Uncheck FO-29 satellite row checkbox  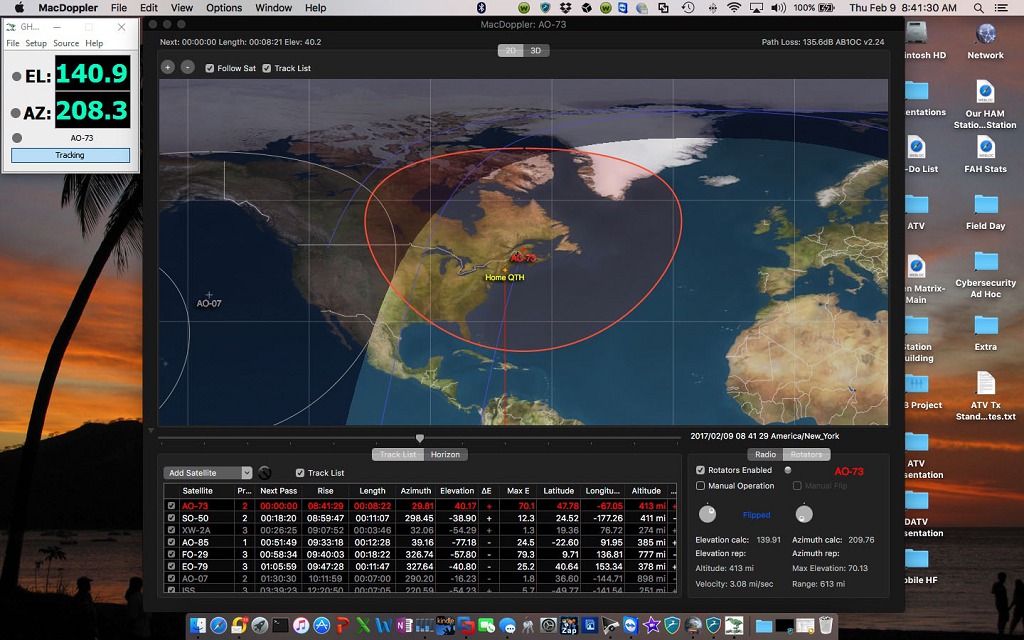pyautogui.click(x=171, y=554)
